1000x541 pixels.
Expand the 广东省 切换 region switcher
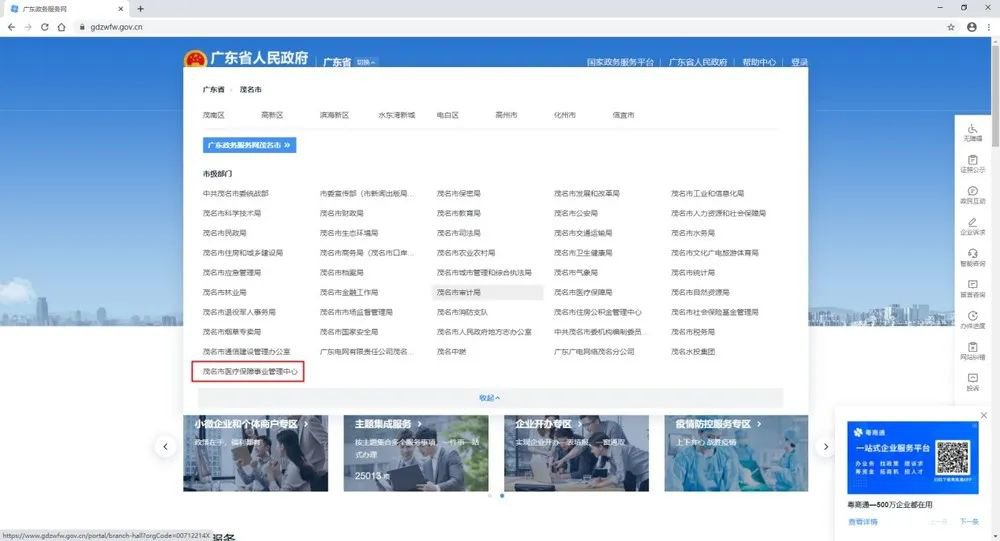coord(366,63)
